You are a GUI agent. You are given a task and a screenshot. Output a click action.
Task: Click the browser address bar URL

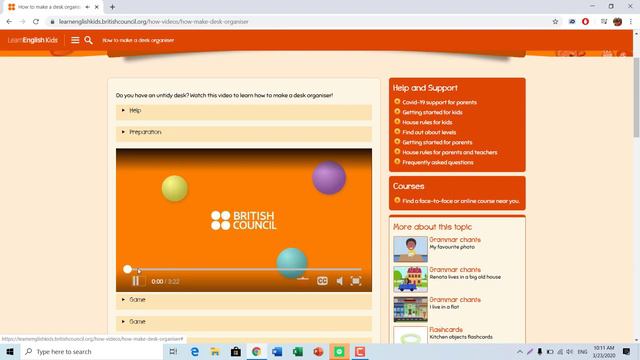coord(153,22)
